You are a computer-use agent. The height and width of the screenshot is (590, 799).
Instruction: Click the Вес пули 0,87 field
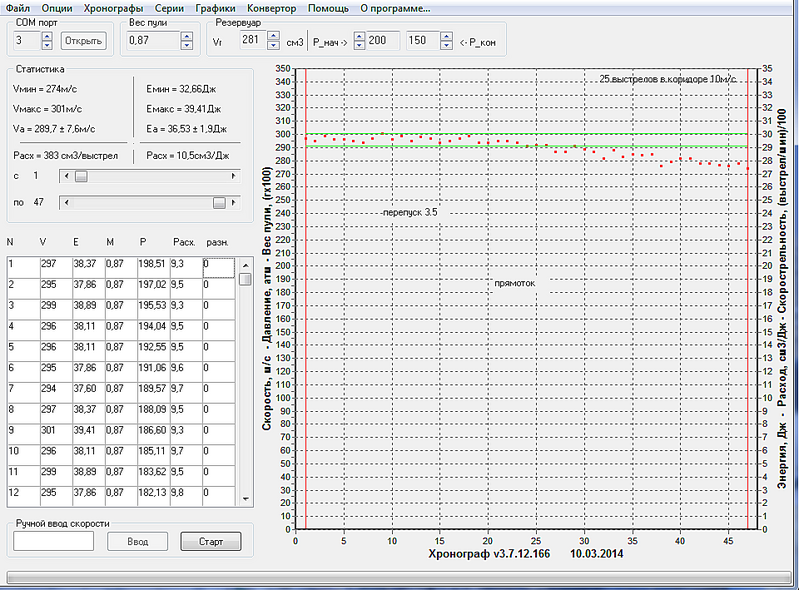(x=153, y=41)
